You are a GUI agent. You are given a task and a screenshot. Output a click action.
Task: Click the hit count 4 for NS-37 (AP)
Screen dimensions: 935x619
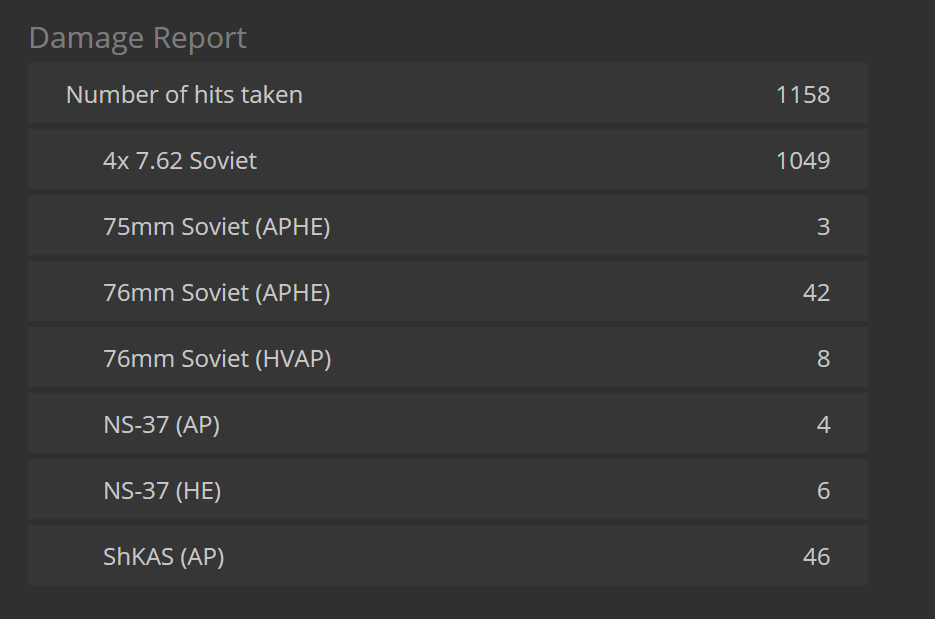(823, 425)
